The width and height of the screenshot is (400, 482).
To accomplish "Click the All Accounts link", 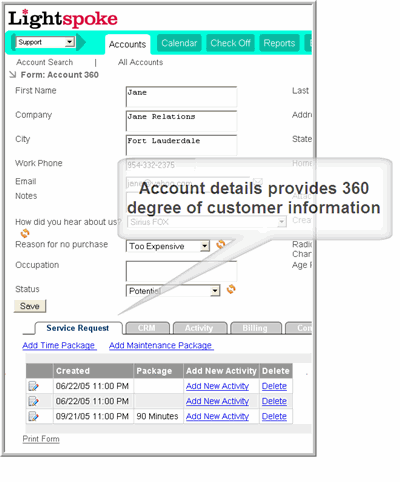I will pyautogui.click(x=140, y=62).
